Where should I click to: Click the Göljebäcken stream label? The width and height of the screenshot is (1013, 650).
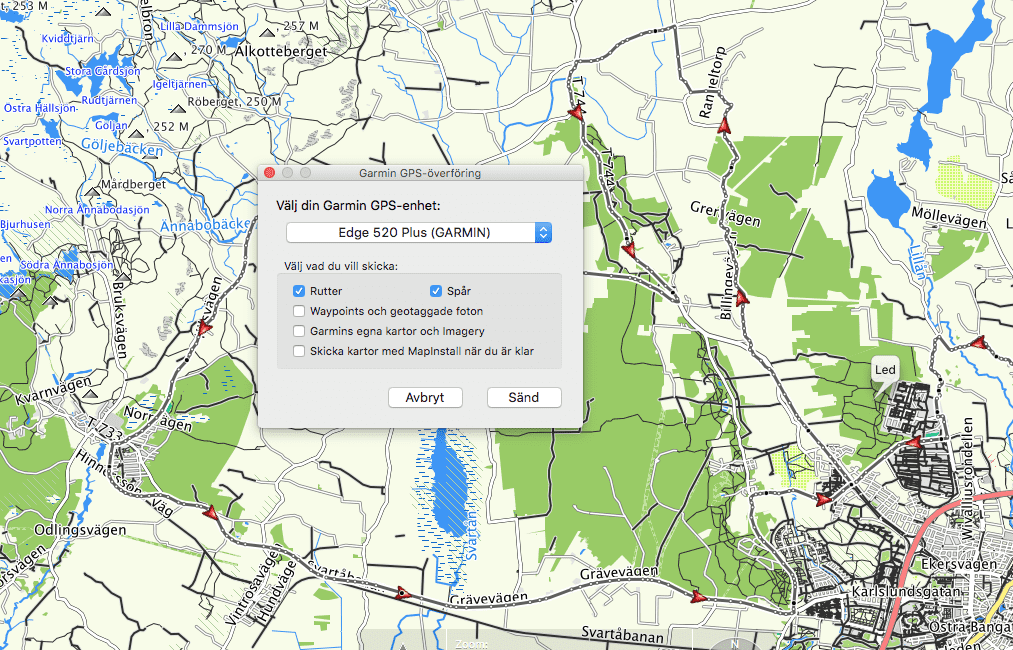pos(122,147)
